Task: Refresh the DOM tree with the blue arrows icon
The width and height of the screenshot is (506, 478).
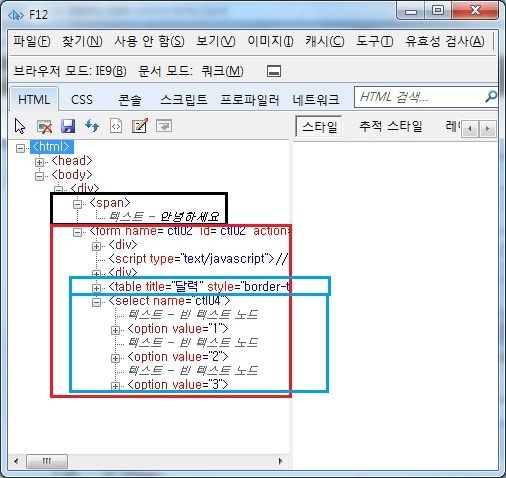Action: pos(92,126)
